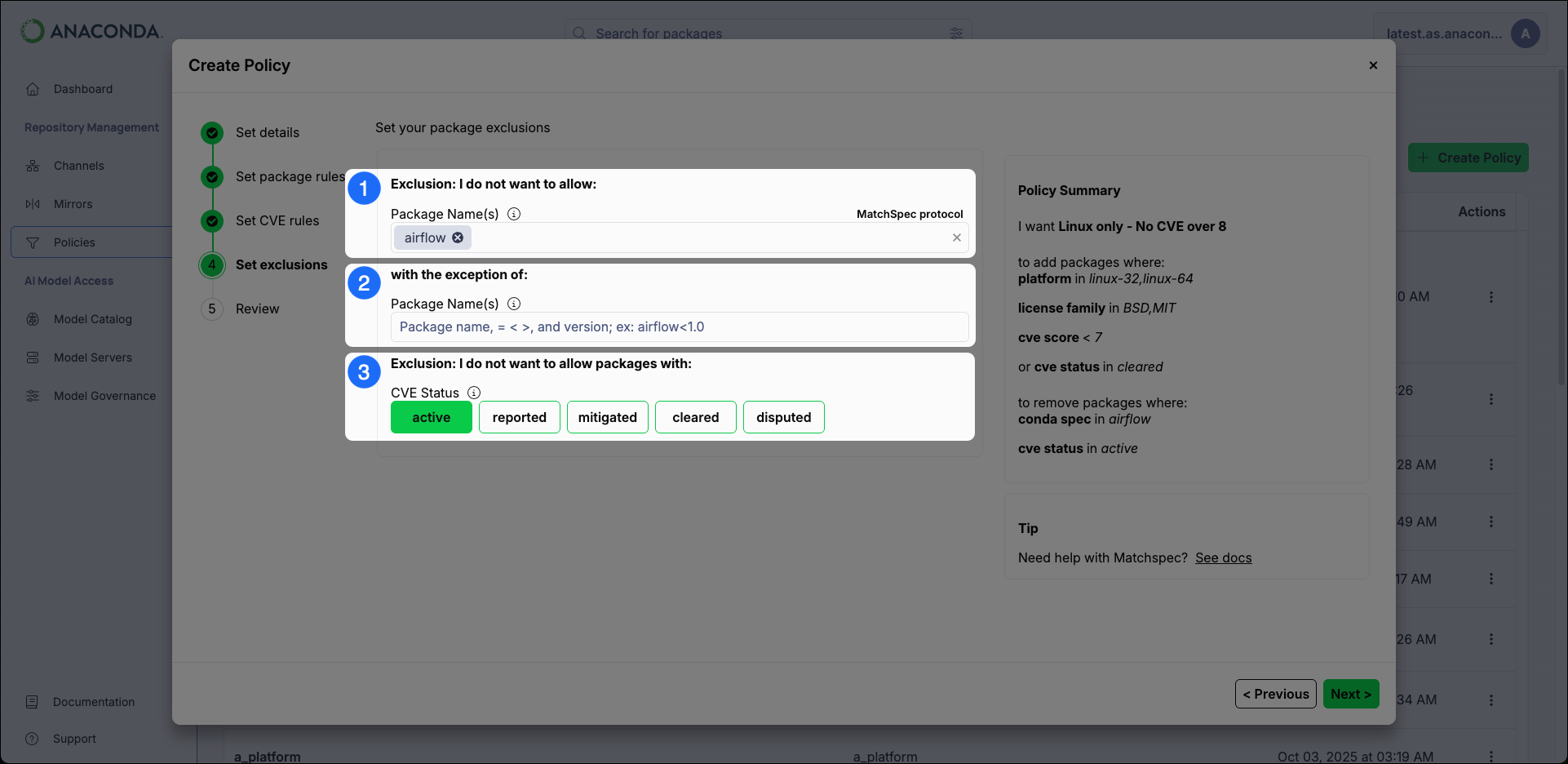
Task: Open the See docs link
Action: click(x=1223, y=557)
